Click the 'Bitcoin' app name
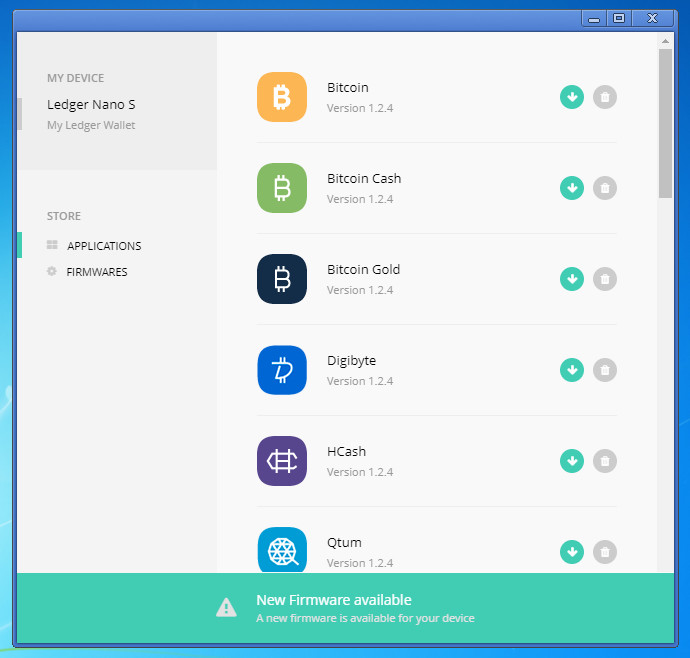This screenshot has width=690, height=658. [348, 88]
